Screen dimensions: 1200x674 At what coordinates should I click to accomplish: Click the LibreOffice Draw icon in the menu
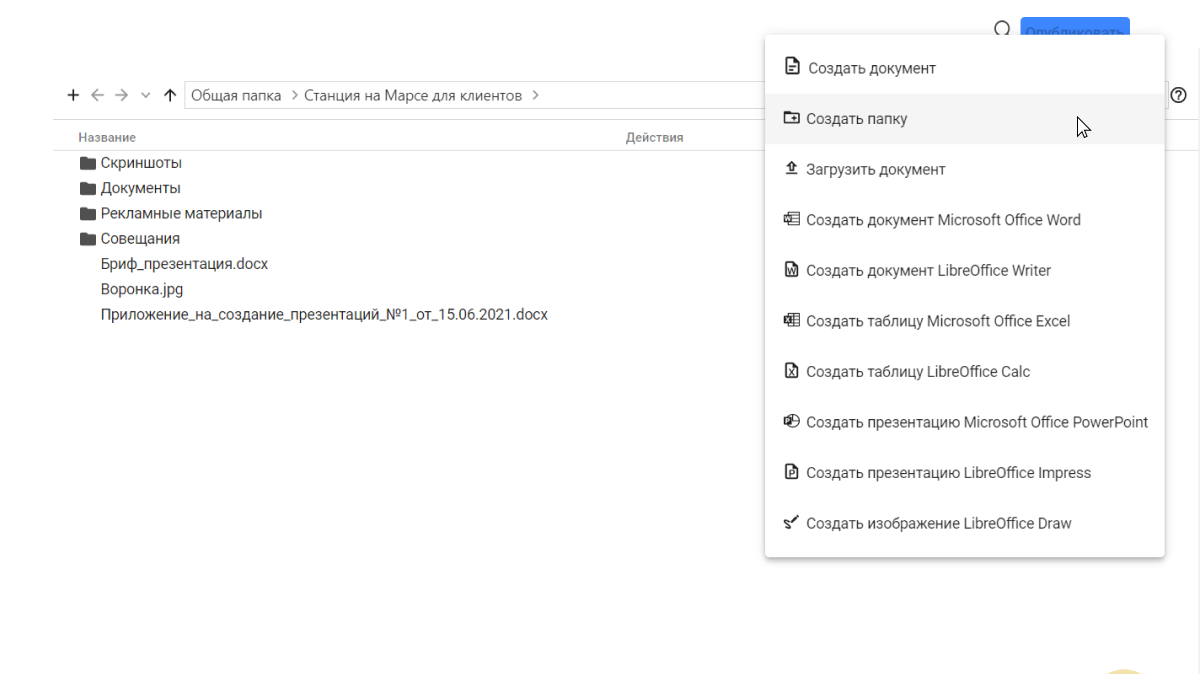coord(791,522)
